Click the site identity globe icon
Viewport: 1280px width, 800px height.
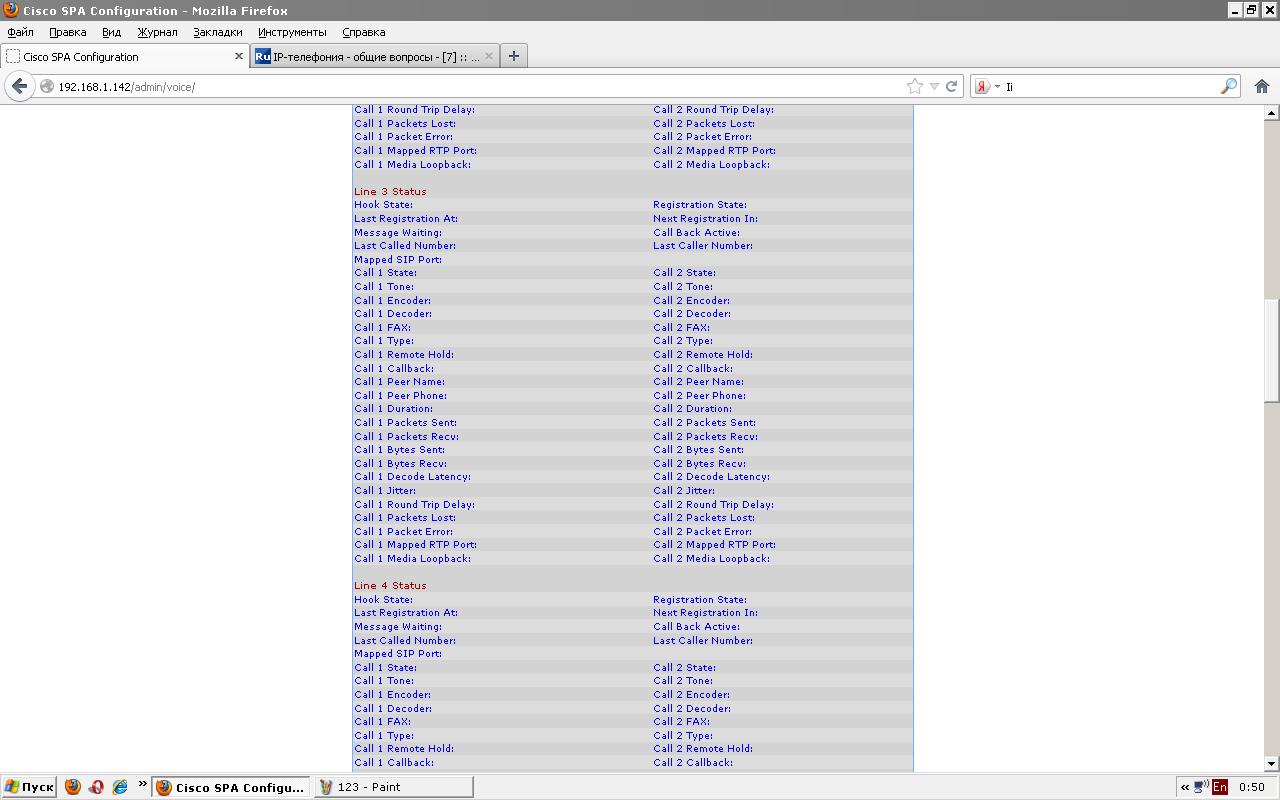pyautogui.click(x=46, y=87)
